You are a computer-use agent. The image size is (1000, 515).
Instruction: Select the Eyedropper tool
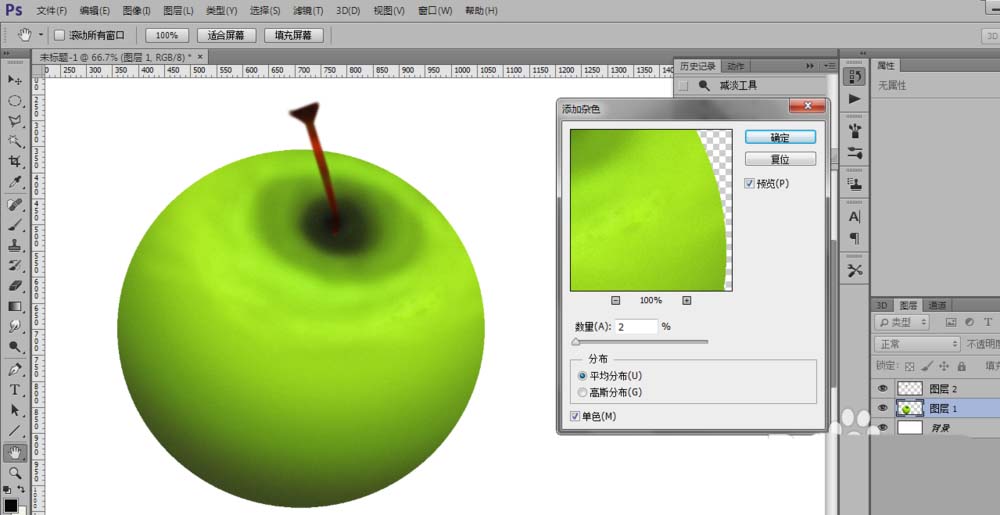(15, 183)
